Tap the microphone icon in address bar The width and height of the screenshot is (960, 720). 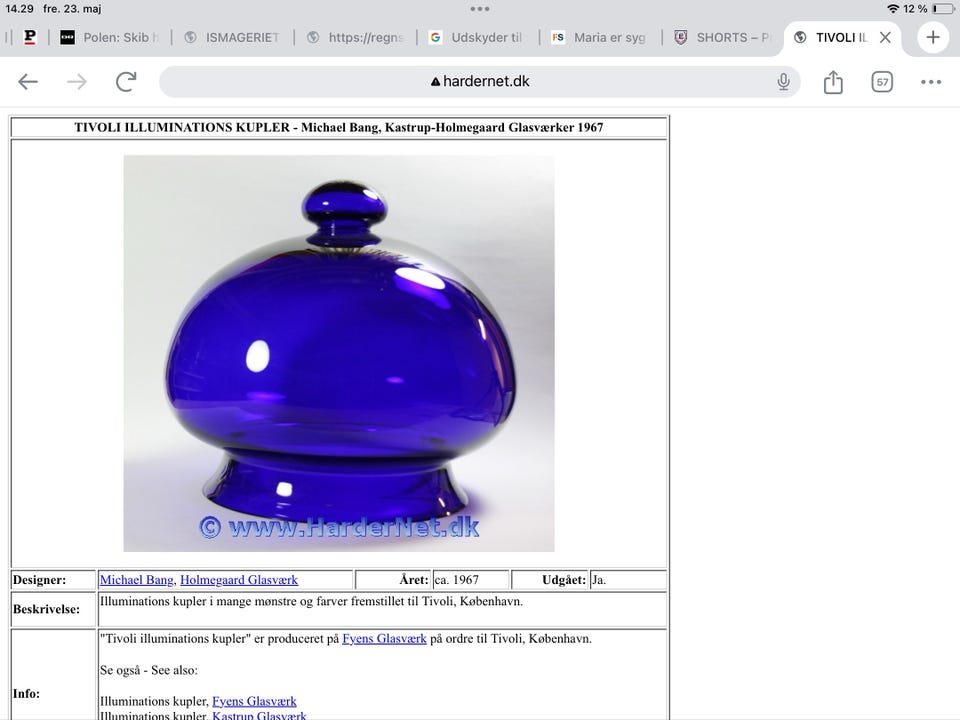pyautogui.click(x=783, y=81)
